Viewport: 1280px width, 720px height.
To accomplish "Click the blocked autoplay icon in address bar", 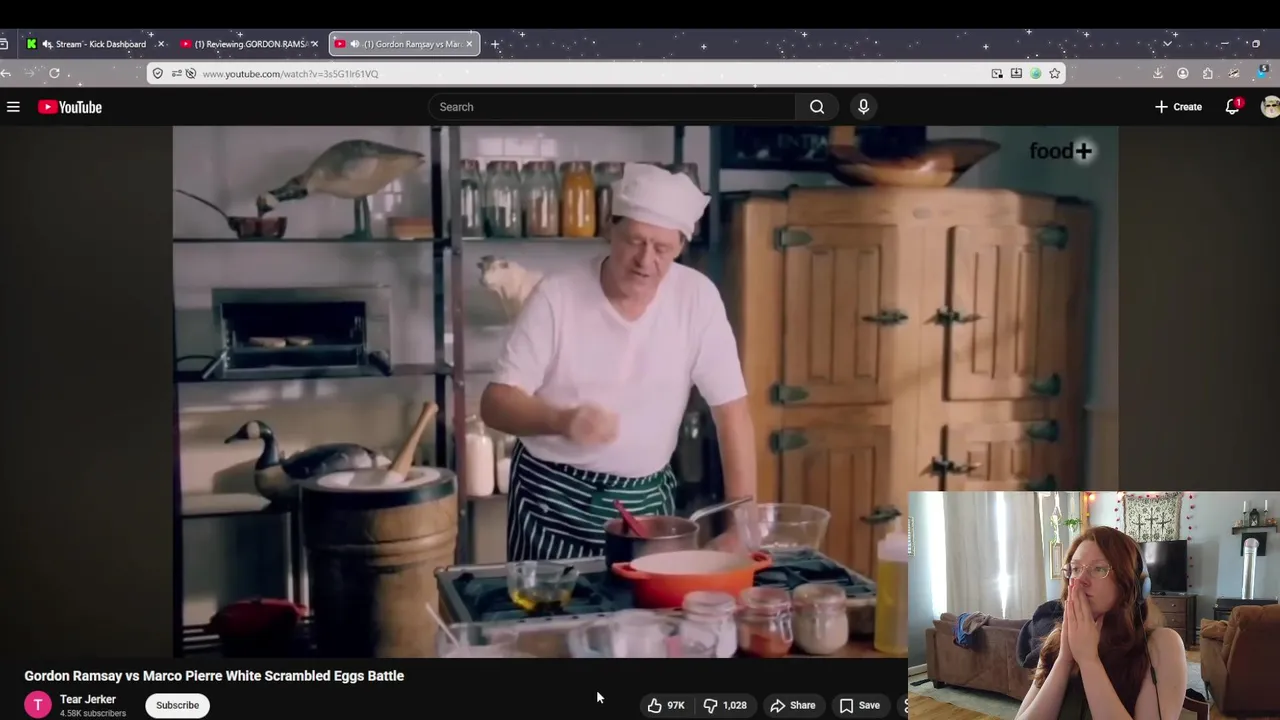I will click(x=191, y=73).
